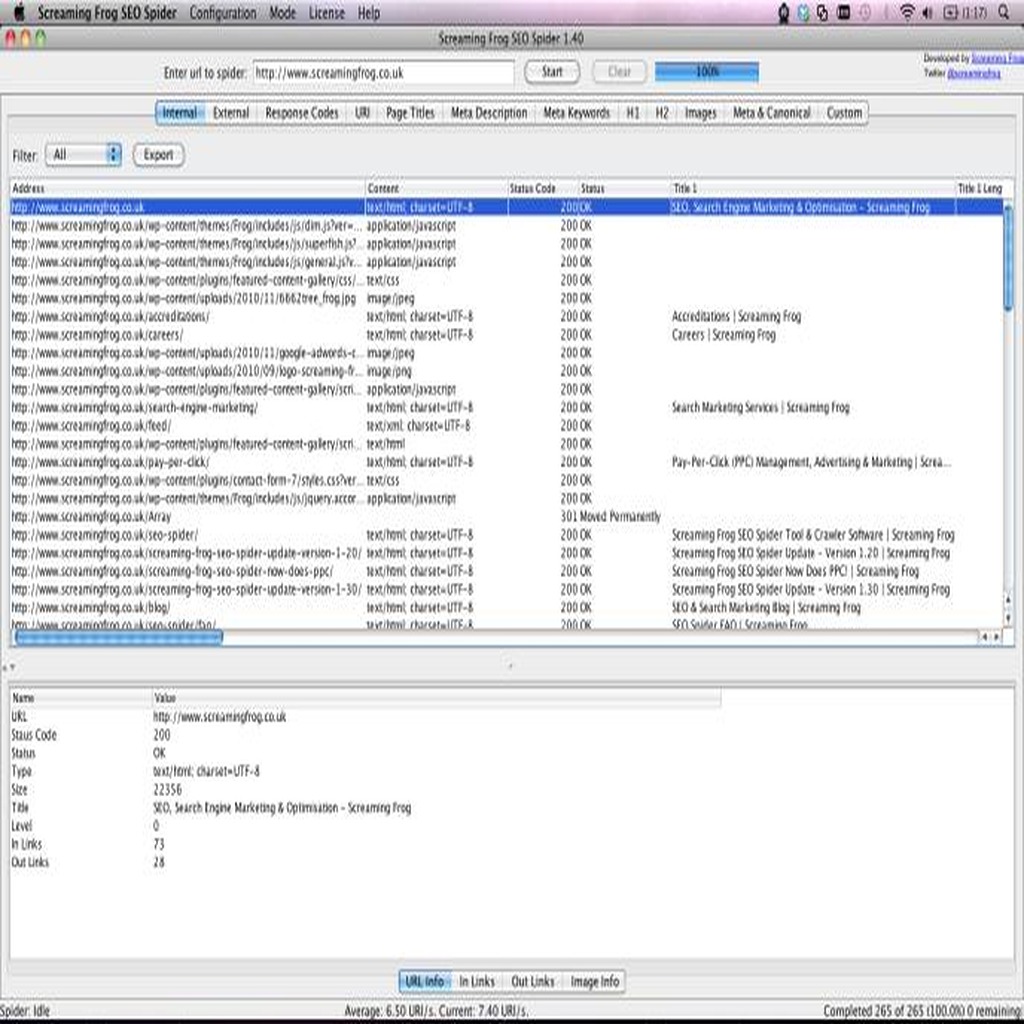Screen dimensions: 1024x1024
Task: Select the /accreditations/ URL row
Action: click(507, 317)
